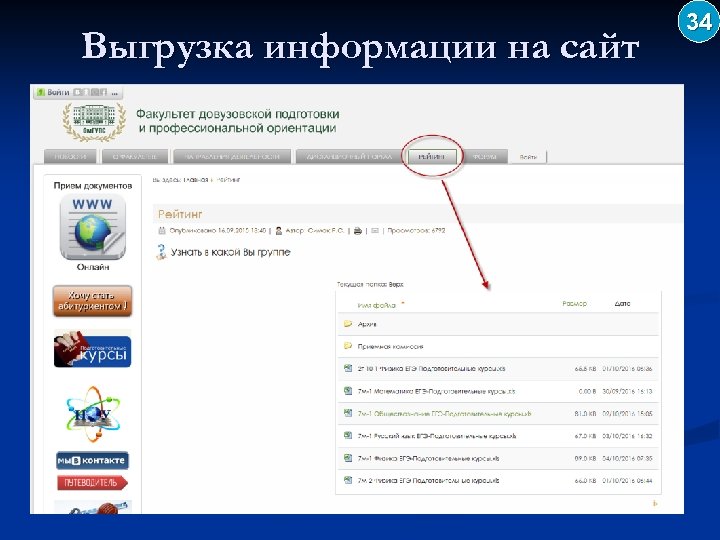This screenshot has width=720, height=540.
Task: Click spreadsheet icon for 7м-1 Русский язык file
Action: click(348, 435)
